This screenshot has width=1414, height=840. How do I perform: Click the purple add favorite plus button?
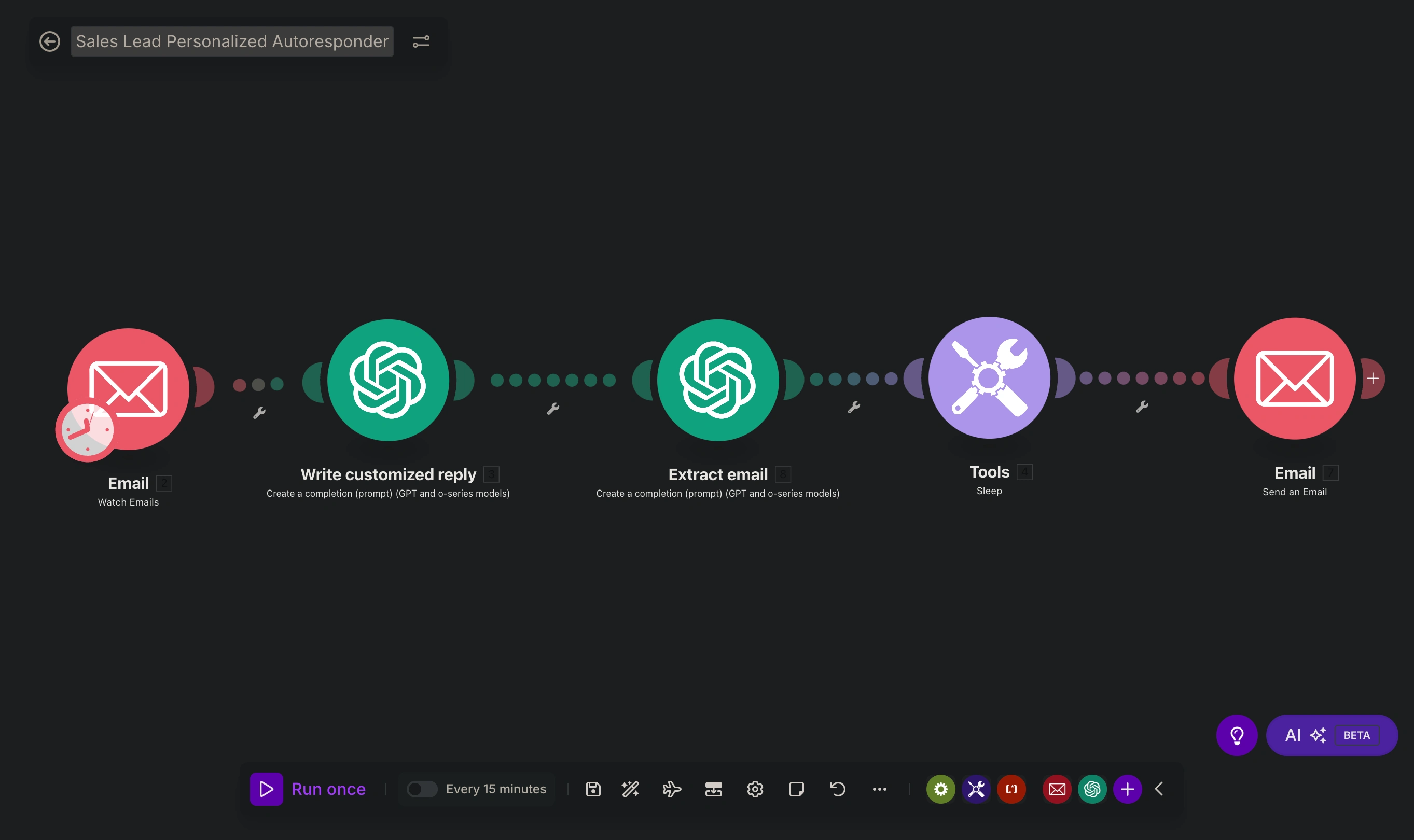[x=1128, y=789]
